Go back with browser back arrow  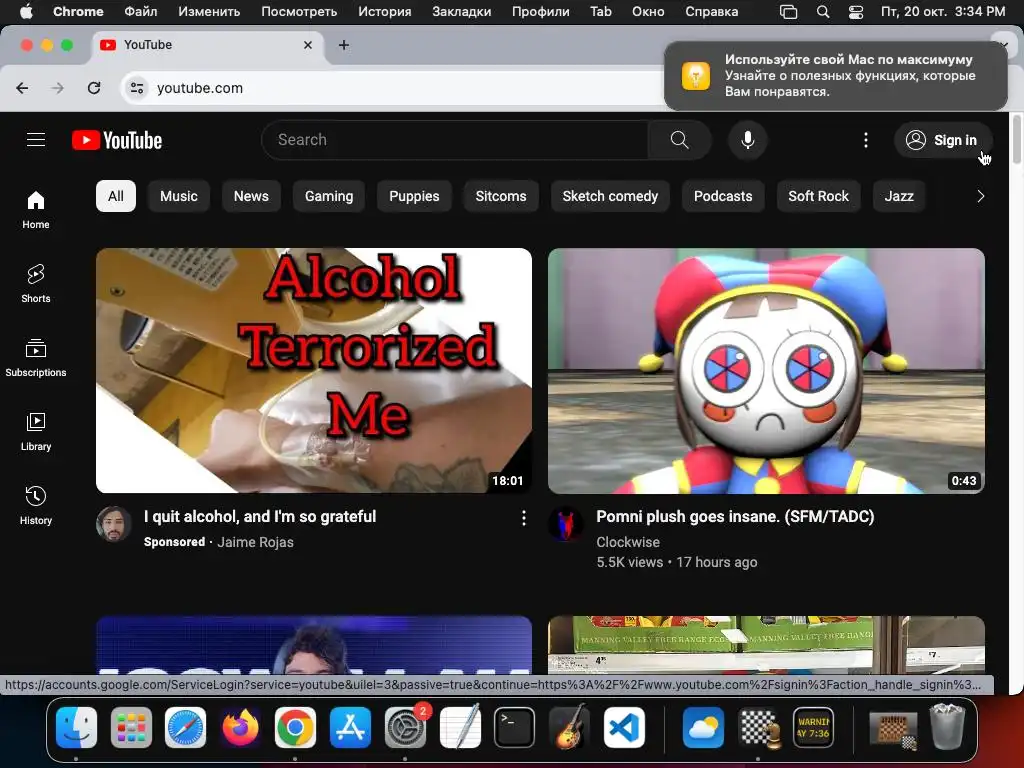click(x=22, y=88)
